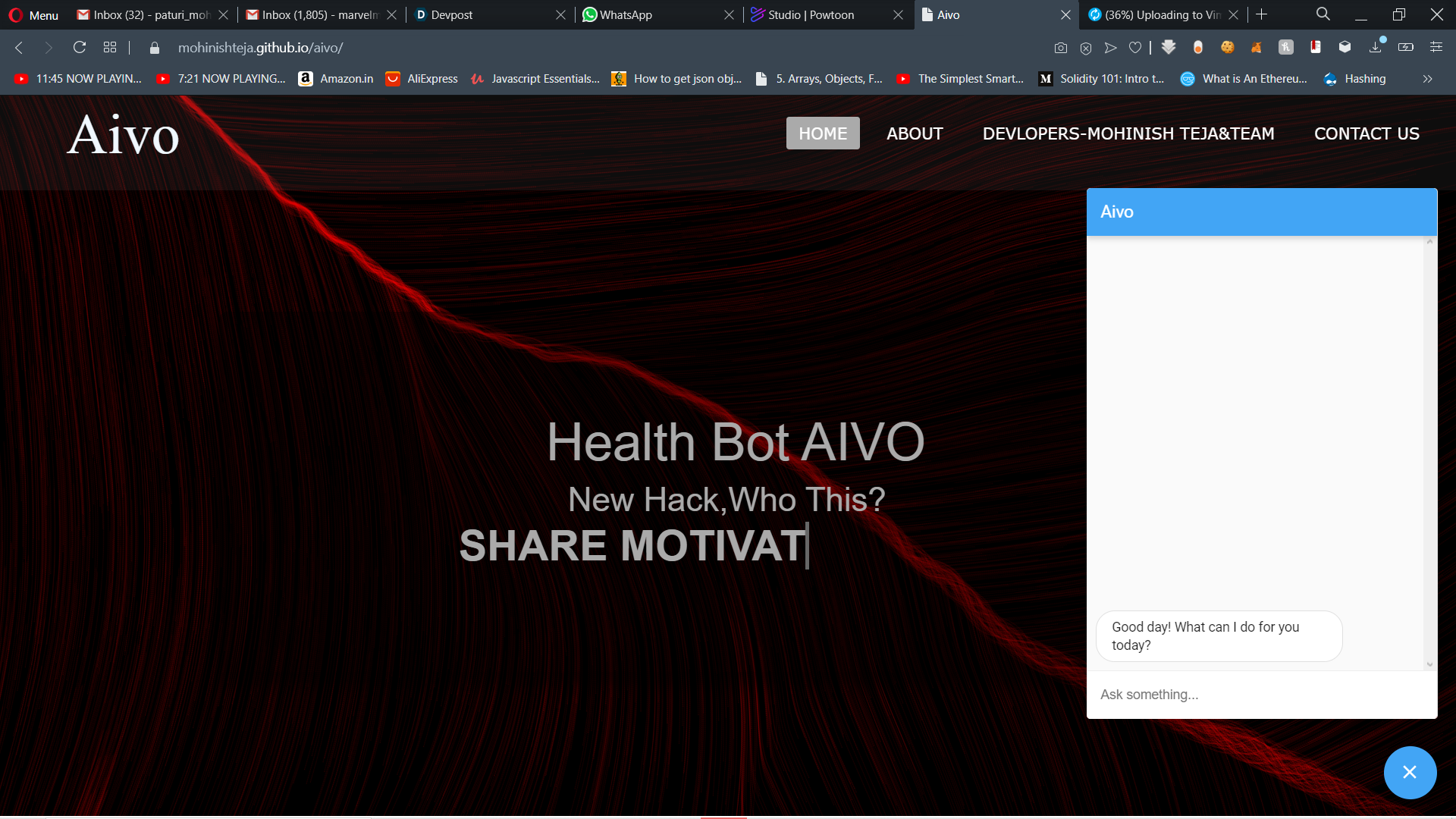The width and height of the screenshot is (1456, 819).
Task: Switch to the WhatsApp tab
Action: coord(626,15)
